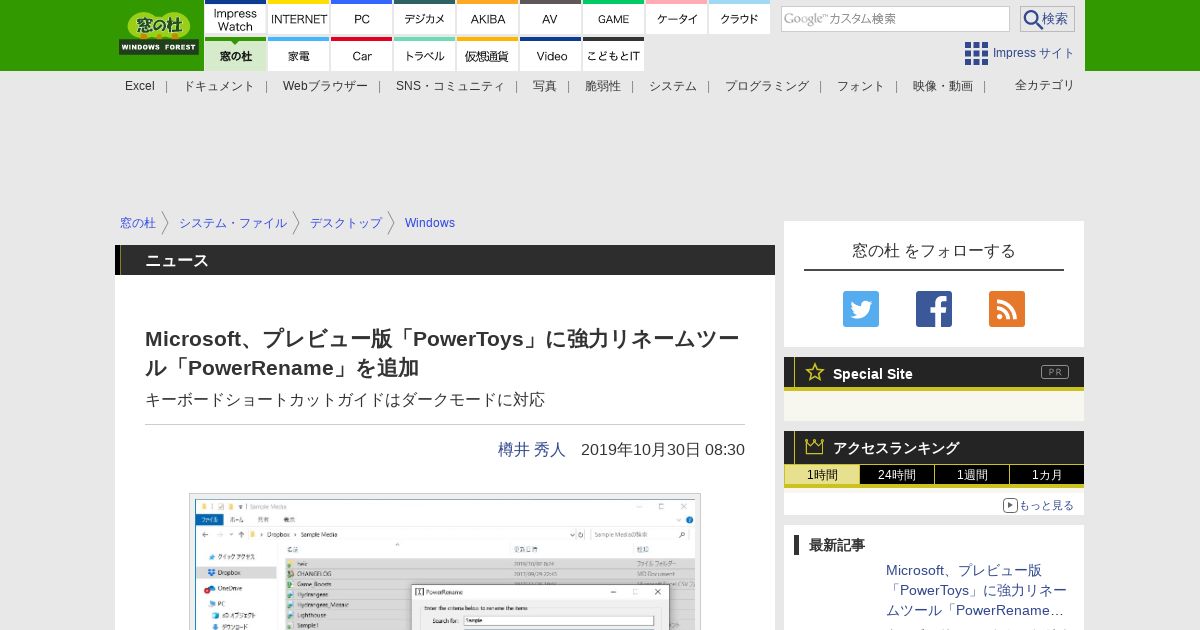The width and height of the screenshot is (1200, 630).
Task: Open the 家電 site tab
Action: (x=299, y=55)
